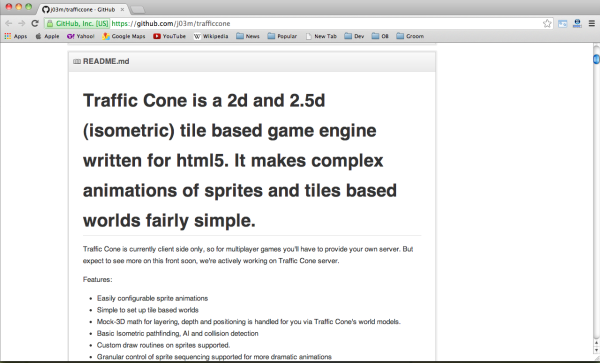This screenshot has height=363, width=600.
Task: Open the Google Maps bookmark
Action: click(124, 36)
